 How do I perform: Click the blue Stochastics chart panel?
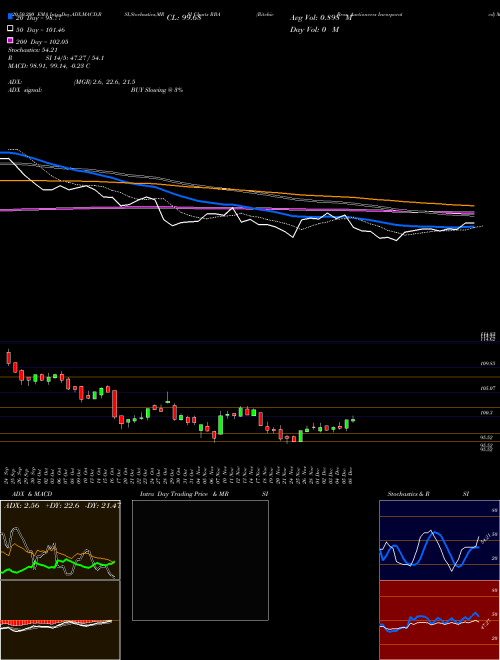[x=439, y=540]
